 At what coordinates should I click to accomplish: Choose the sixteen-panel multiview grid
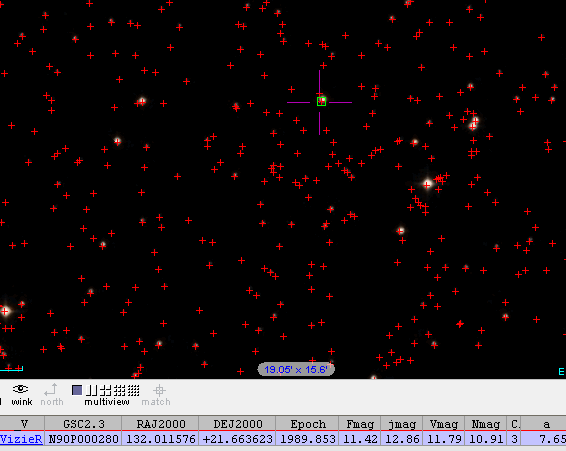click(x=134, y=390)
